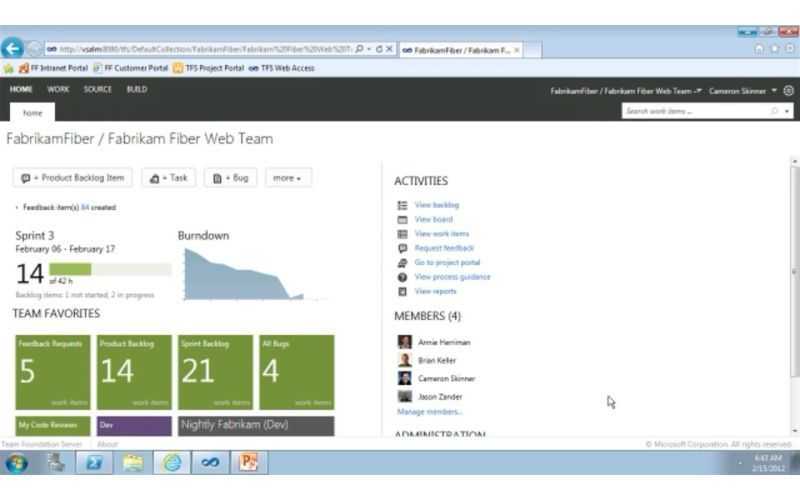Click Brian Keller's avatar picture
The height and width of the screenshot is (500, 800).
pos(405,360)
